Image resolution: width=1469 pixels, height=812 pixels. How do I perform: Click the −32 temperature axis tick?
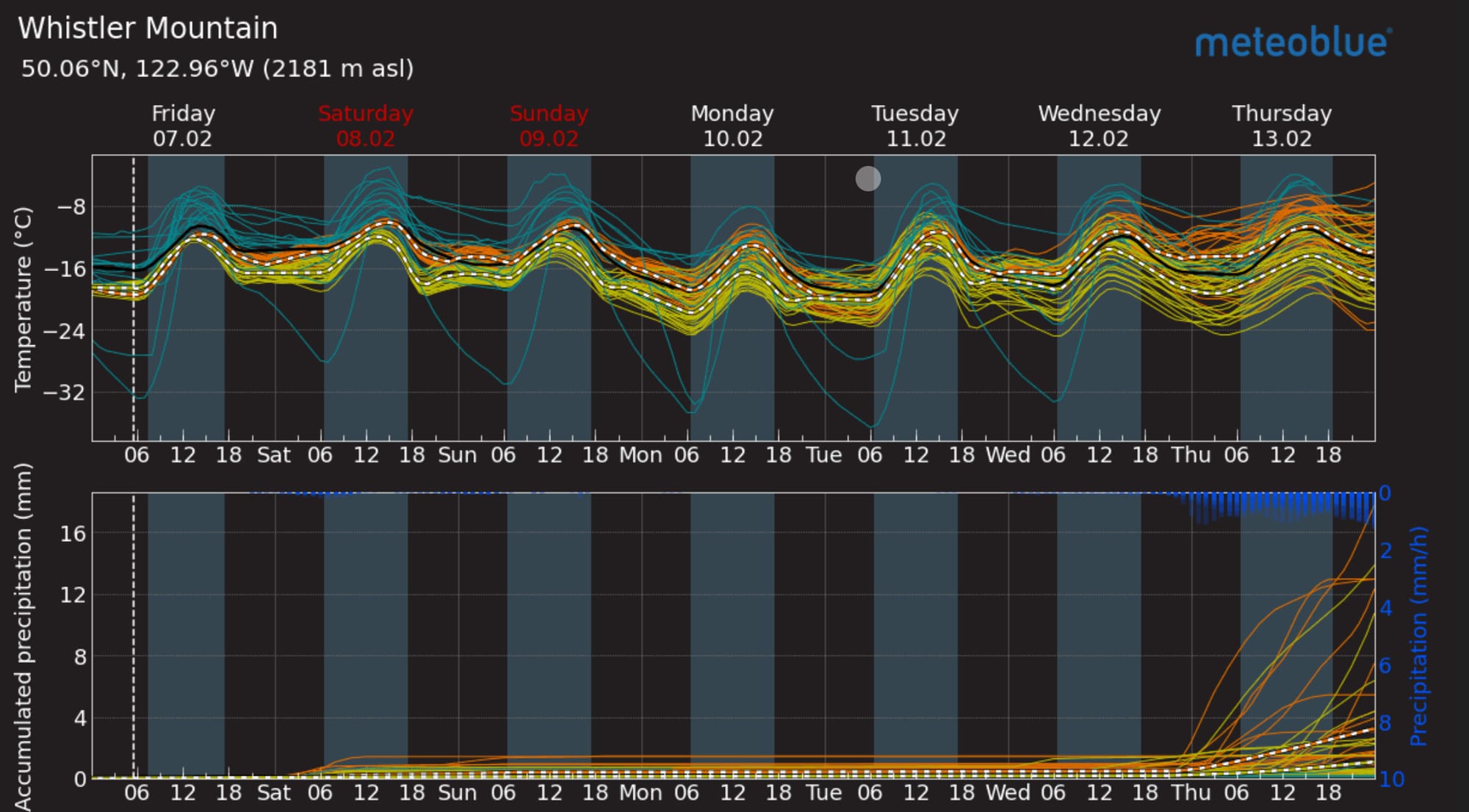click(x=65, y=392)
